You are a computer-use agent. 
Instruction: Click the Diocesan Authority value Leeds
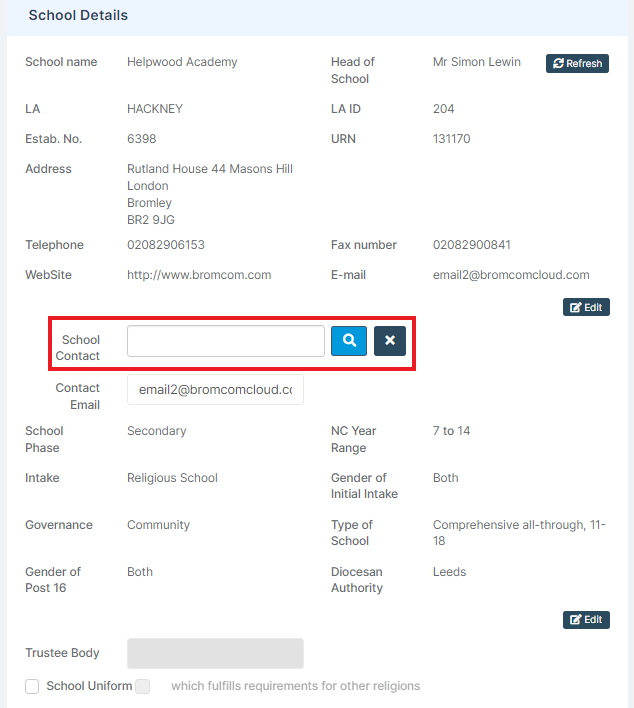(x=449, y=572)
